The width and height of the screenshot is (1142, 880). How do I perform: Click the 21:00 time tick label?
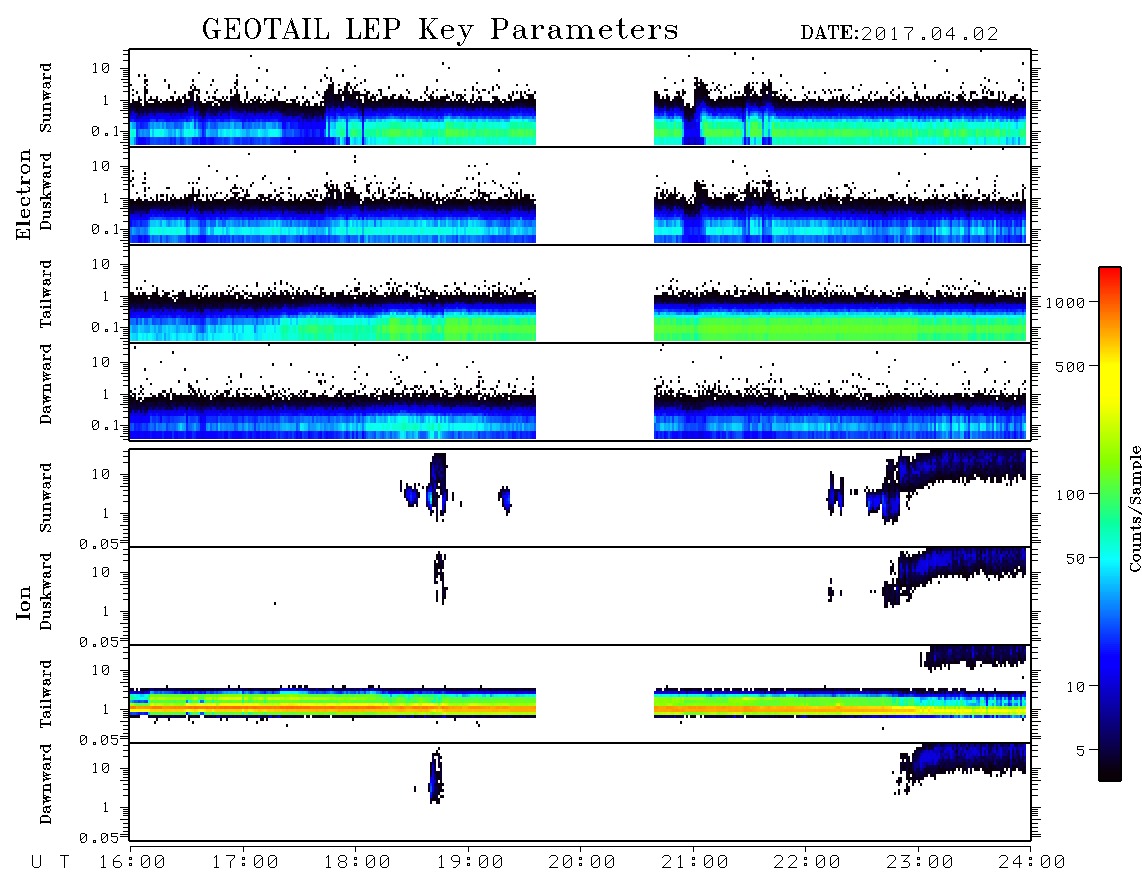[695, 862]
